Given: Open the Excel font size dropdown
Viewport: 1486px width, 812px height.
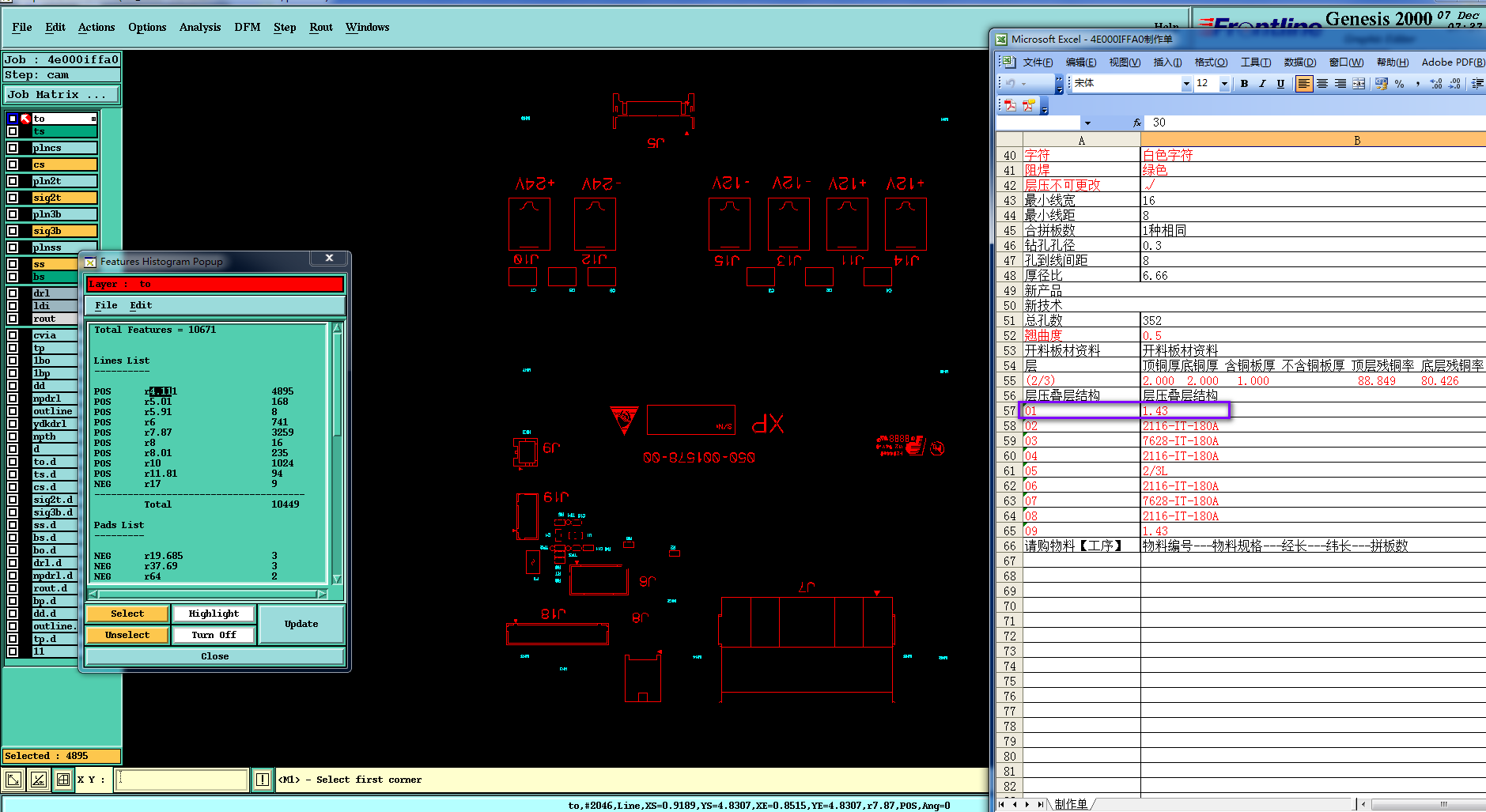Looking at the screenshot, I should pyautogui.click(x=1224, y=84).
